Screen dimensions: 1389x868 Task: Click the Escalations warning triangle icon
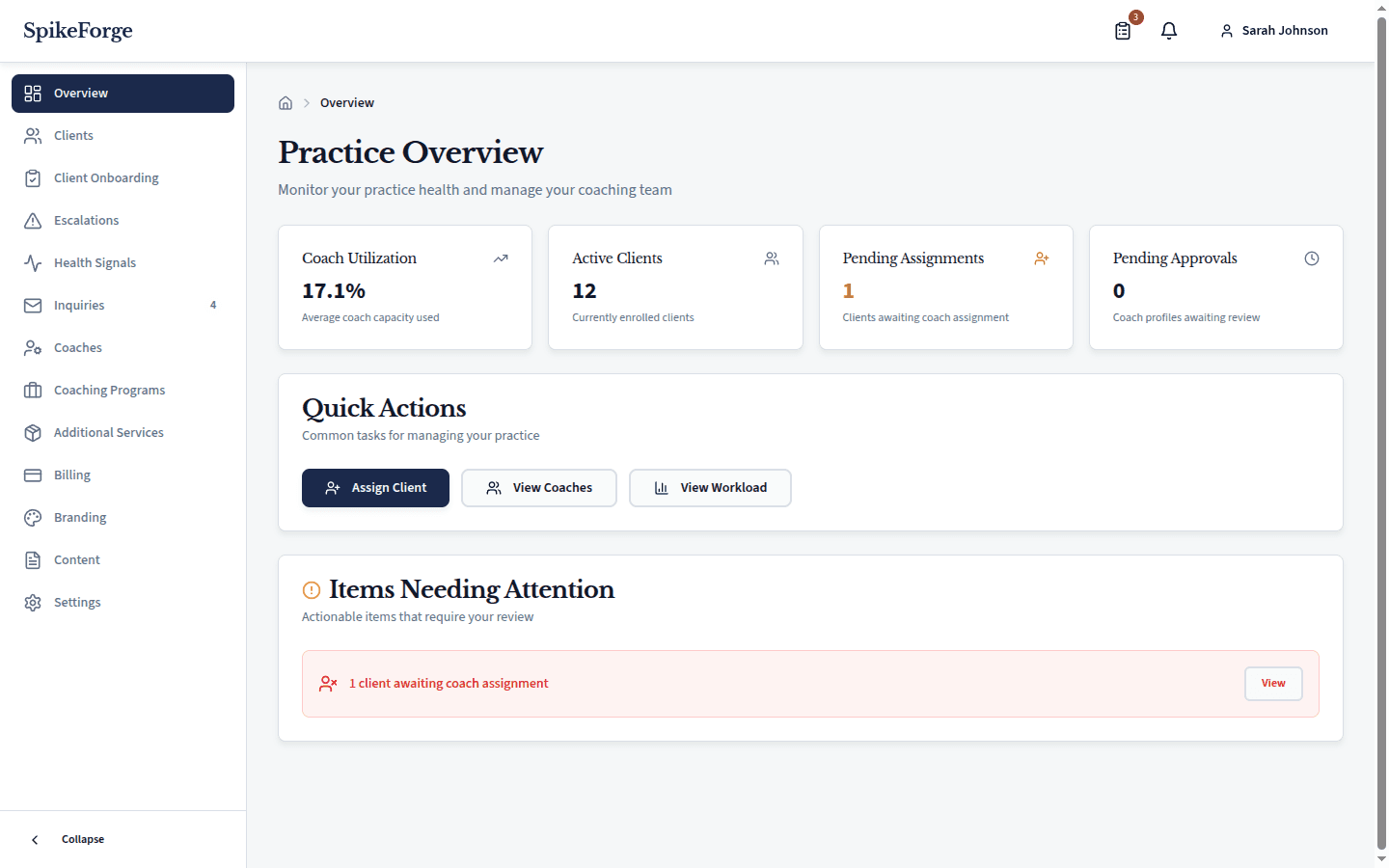[33, 220]
